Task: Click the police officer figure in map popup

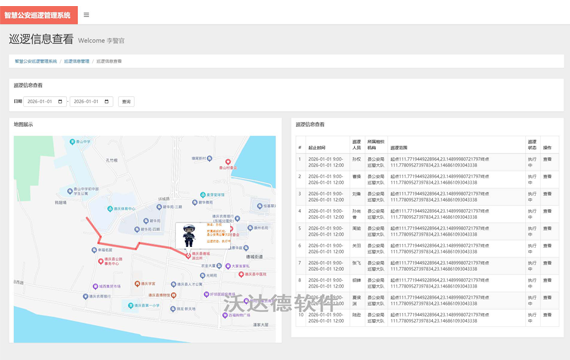Action: click(x=189, y=236)
